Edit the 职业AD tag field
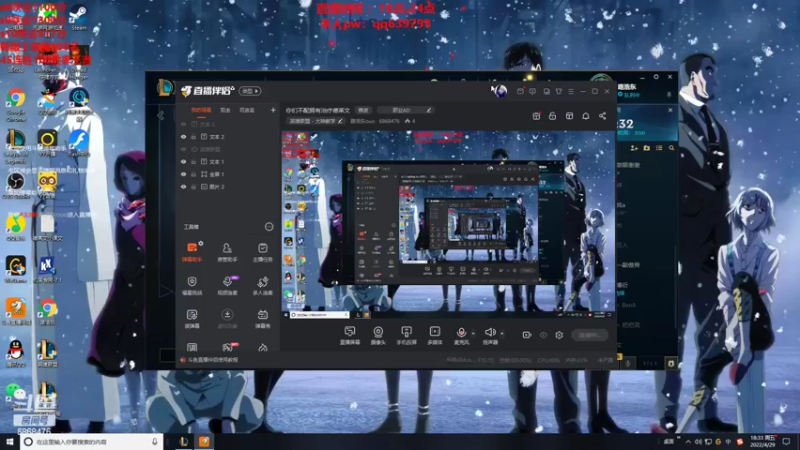 click(x=405, y=110)
